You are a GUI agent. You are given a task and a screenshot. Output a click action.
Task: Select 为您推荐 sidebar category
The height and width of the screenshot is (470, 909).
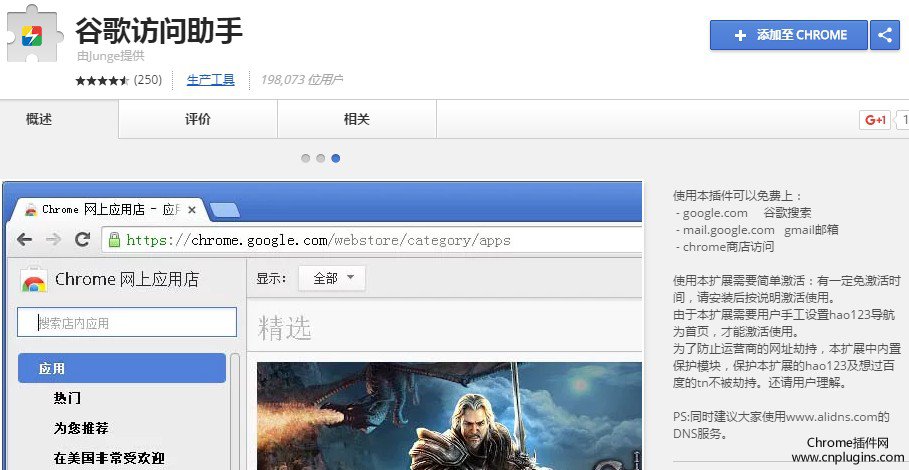point(81,428)
